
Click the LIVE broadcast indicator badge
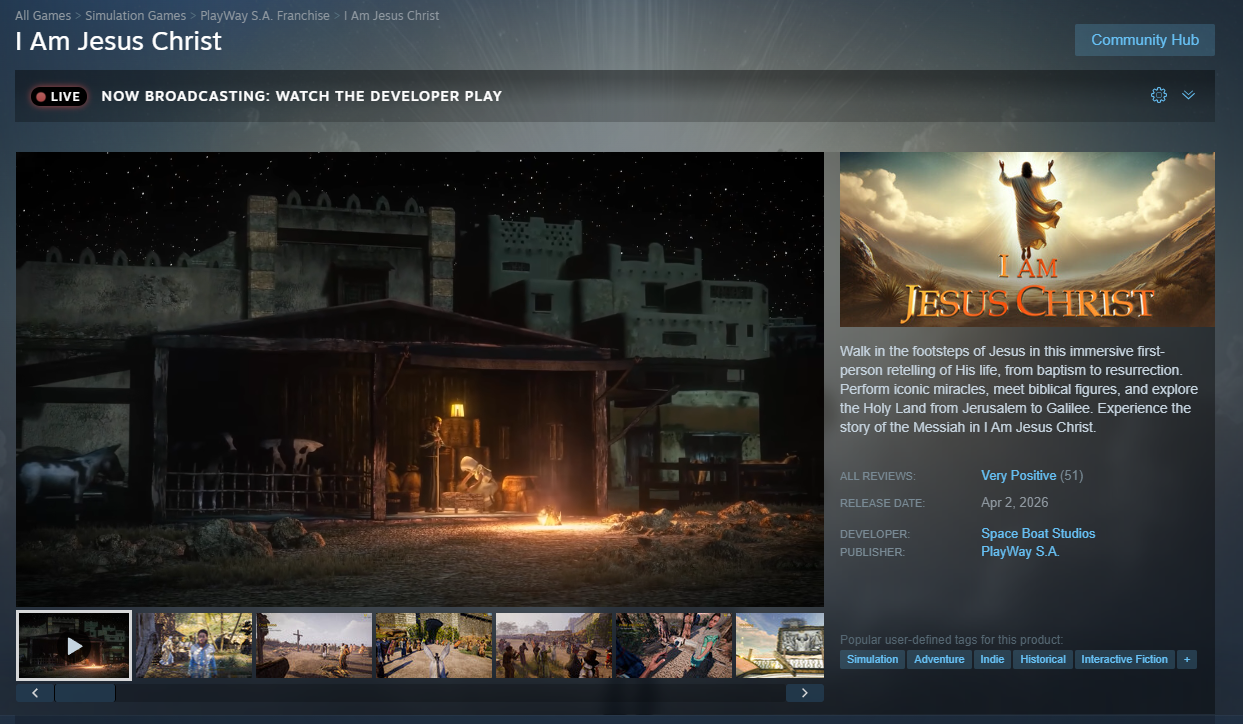59,97
